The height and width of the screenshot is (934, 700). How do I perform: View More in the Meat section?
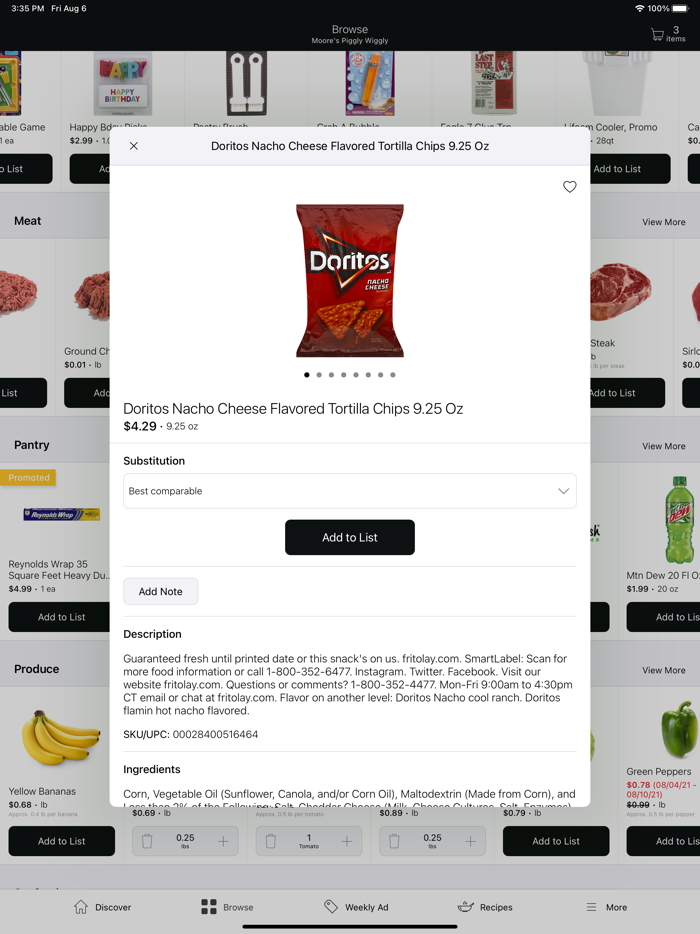pos(664,222)
